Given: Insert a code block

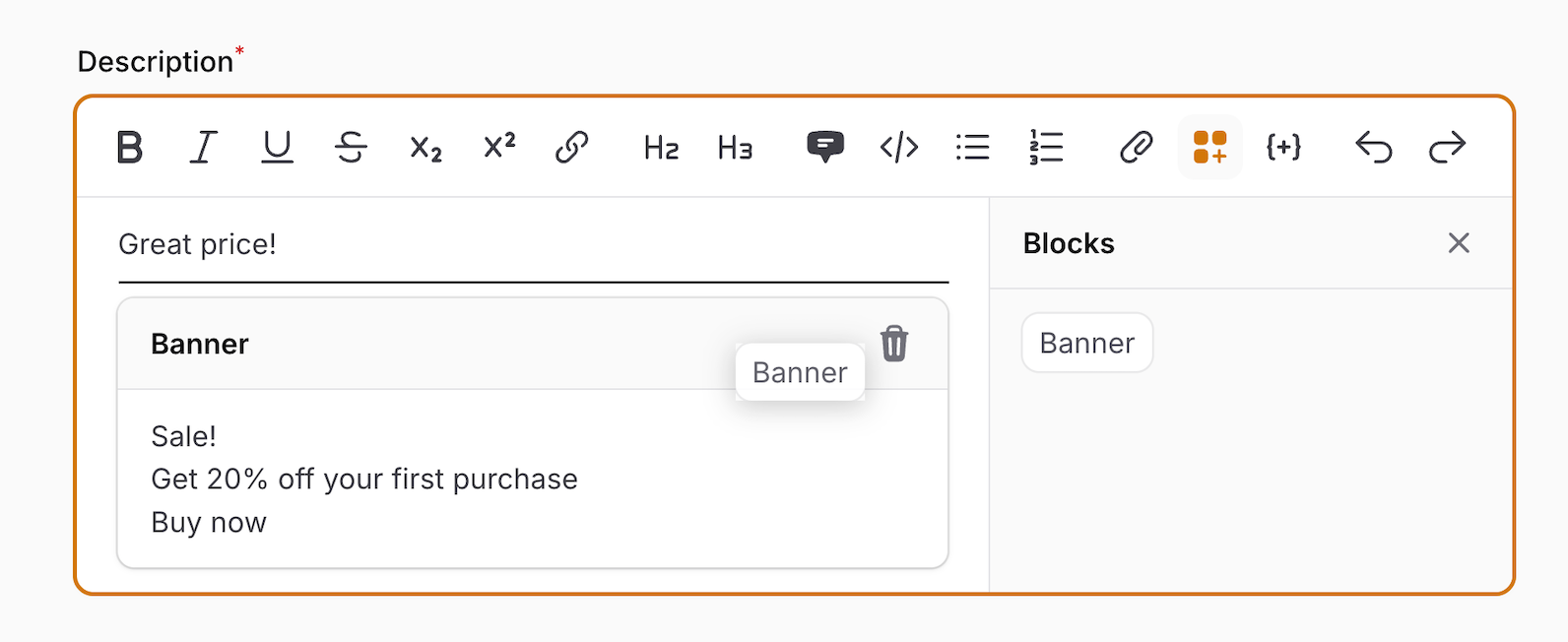Looking at the screenshot, I should (898, 148).
